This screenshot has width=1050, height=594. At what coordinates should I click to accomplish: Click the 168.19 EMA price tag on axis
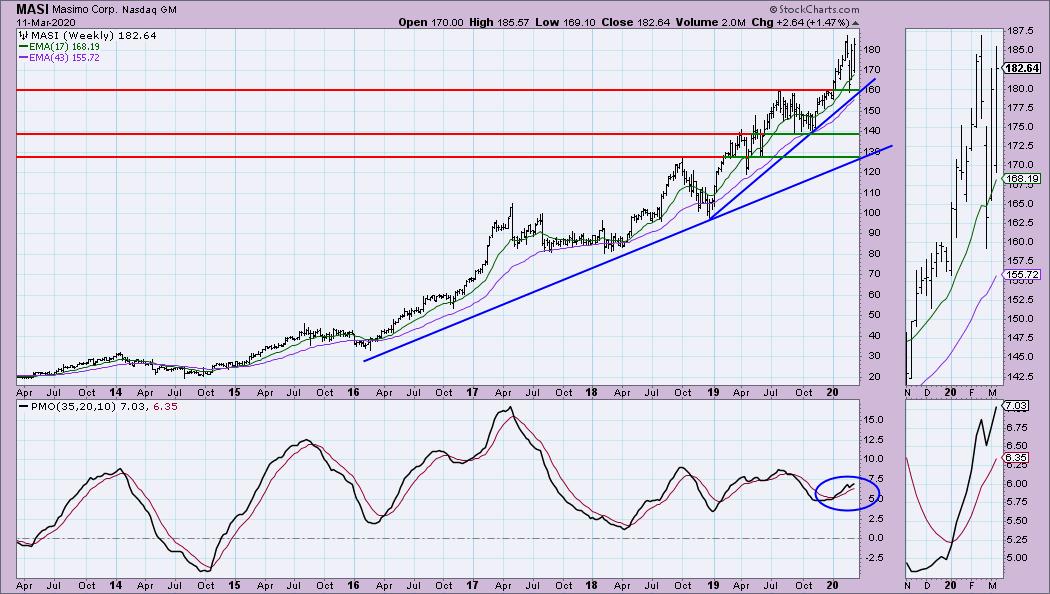[x=1023, y=179]
